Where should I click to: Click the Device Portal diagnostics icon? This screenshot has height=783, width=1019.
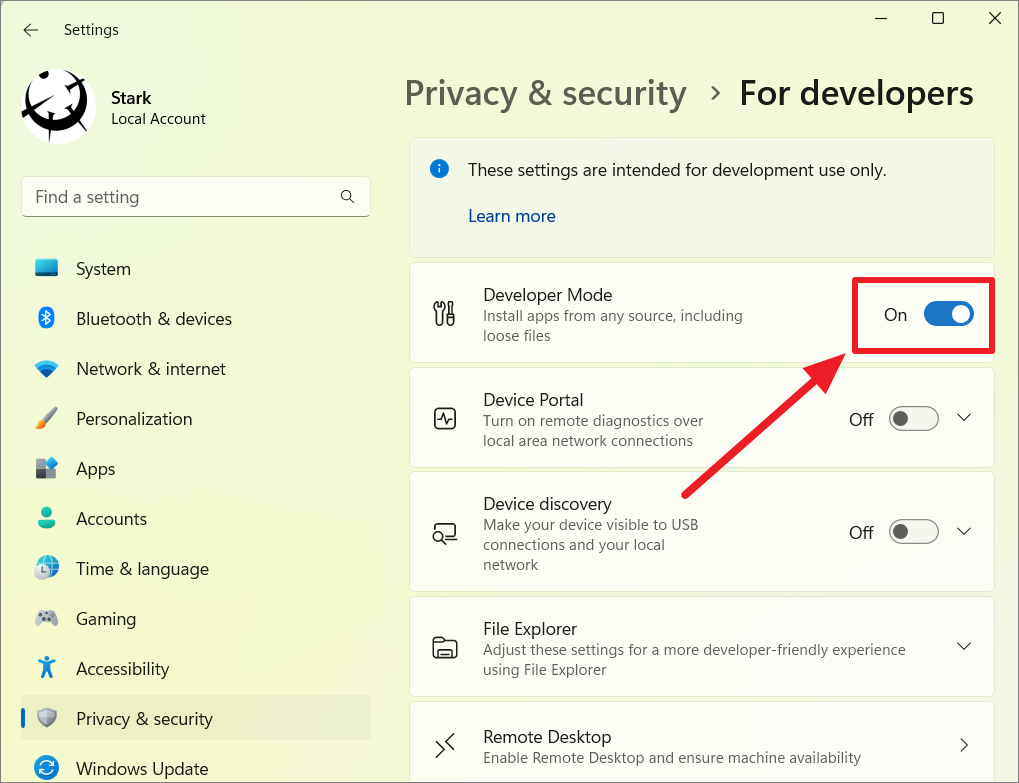[x=445, y=418]
